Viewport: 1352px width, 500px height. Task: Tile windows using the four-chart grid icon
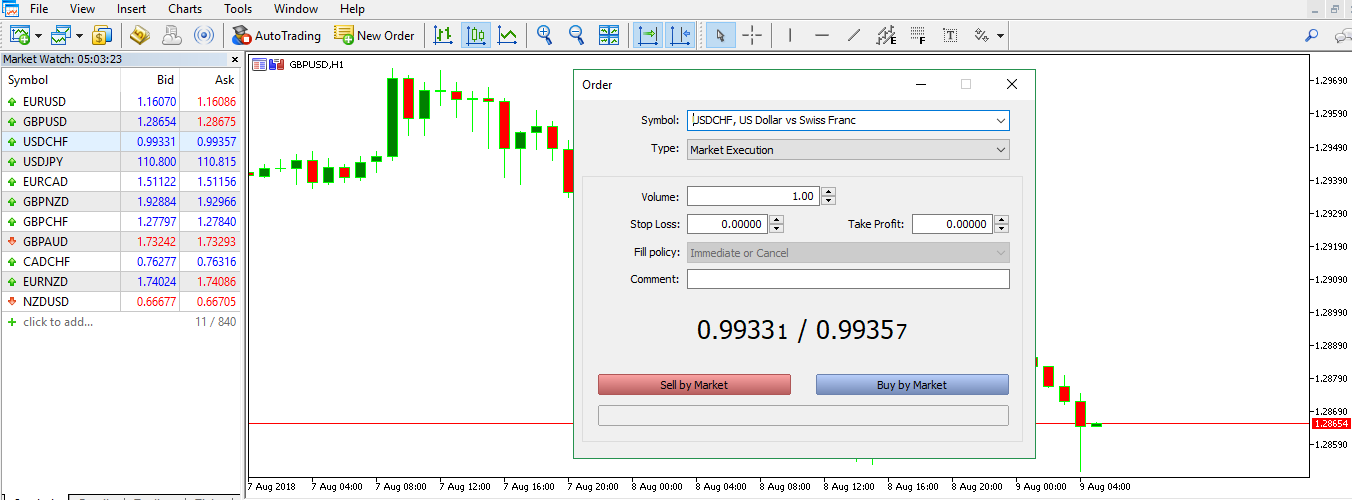609,35
